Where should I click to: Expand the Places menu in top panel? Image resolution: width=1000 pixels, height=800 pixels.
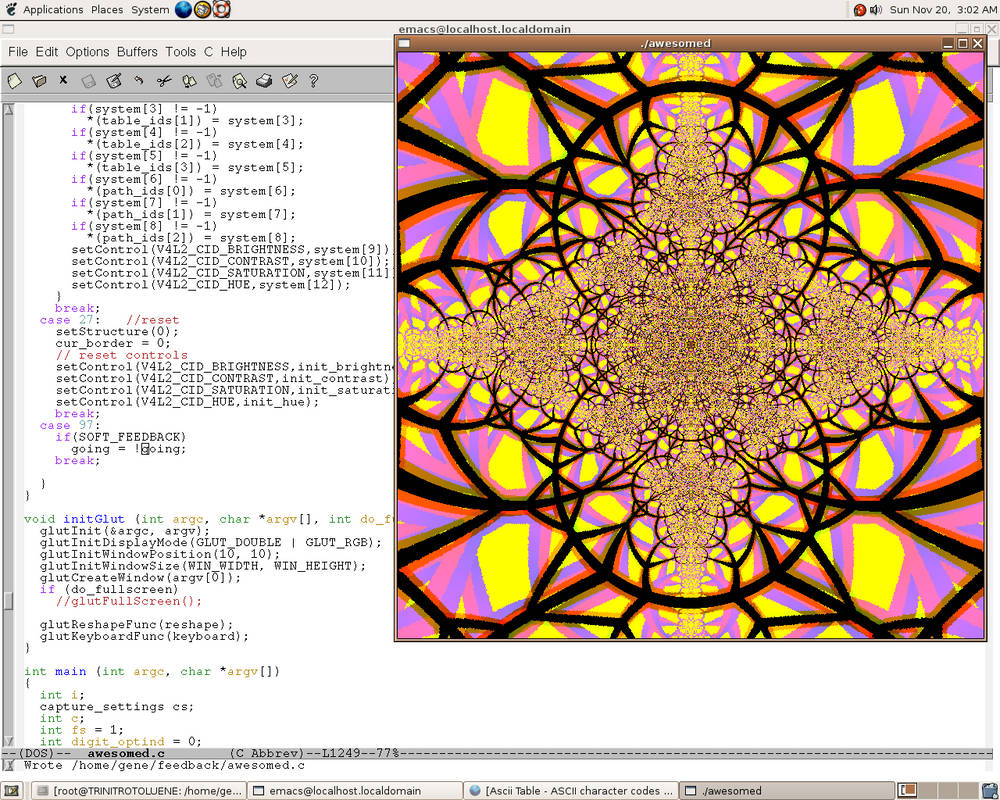[x=107, y=10]
